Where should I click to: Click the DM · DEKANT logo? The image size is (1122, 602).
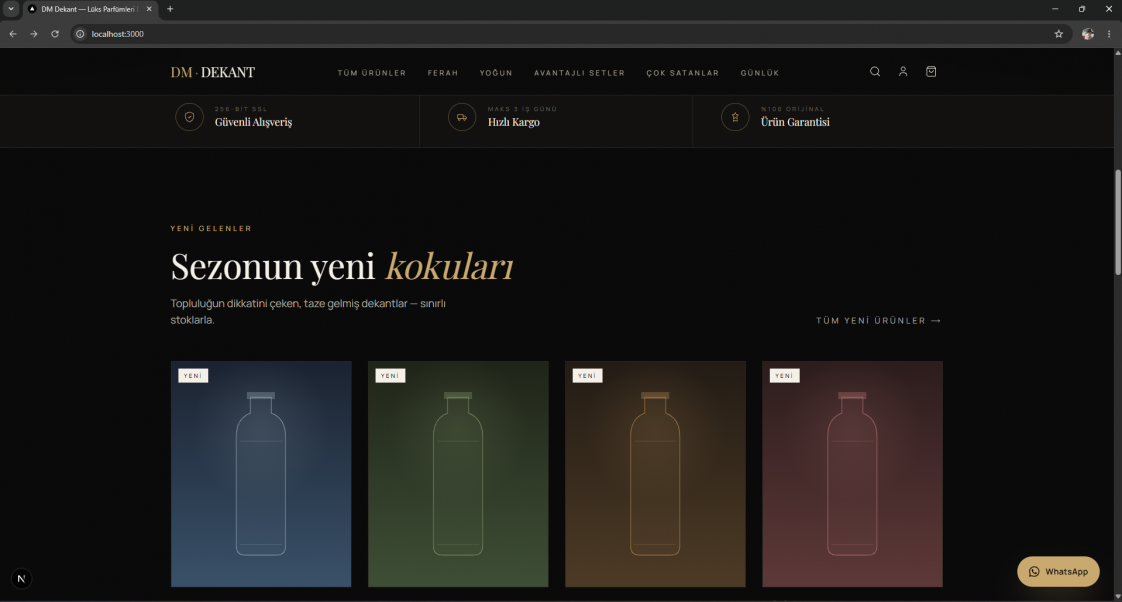coord(213,72)
